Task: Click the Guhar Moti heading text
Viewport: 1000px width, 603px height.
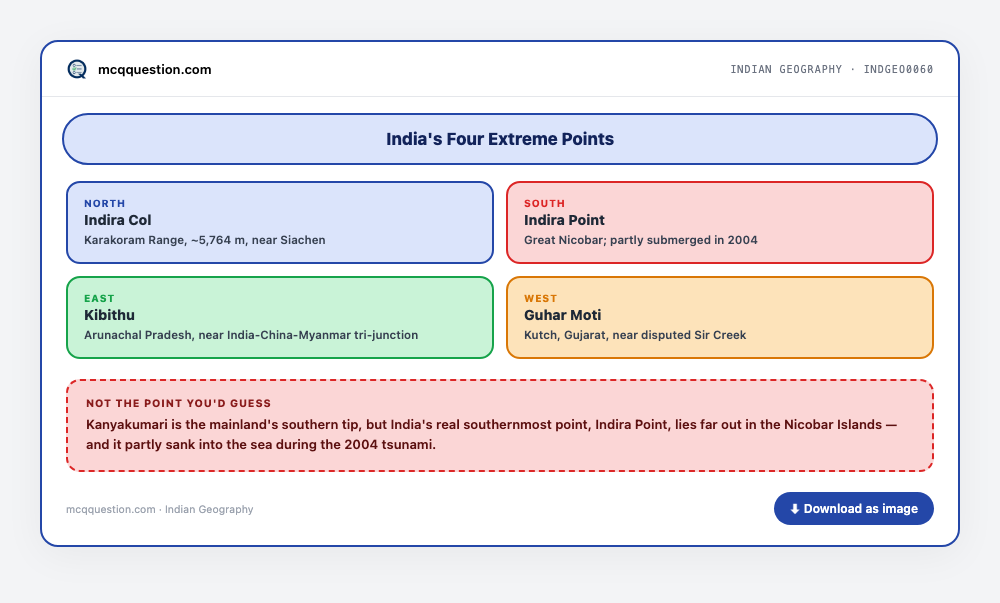Action: click(x=562, y=315)
